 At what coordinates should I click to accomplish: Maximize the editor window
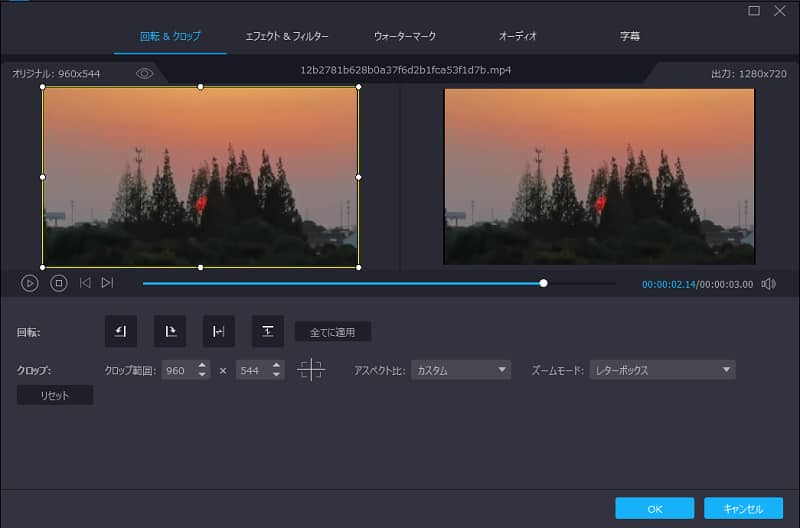[x=754, y=11]
